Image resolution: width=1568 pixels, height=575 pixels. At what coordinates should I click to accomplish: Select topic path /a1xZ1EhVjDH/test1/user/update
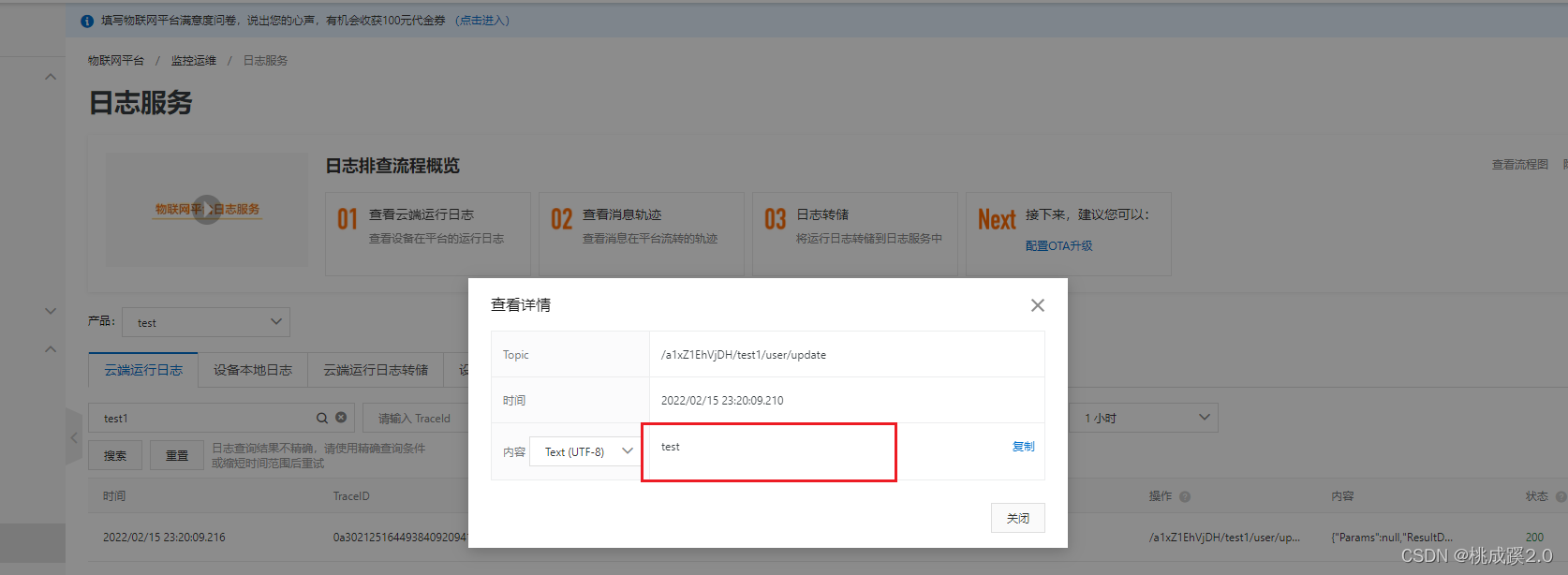click(744, 355)
